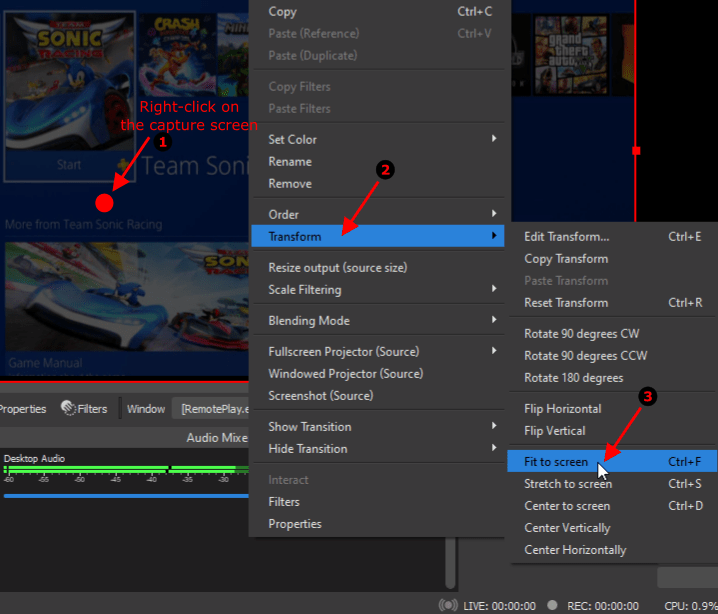Click the Grand Theft Auto thumbnail
Screen dimensions: 718x614
571,55
